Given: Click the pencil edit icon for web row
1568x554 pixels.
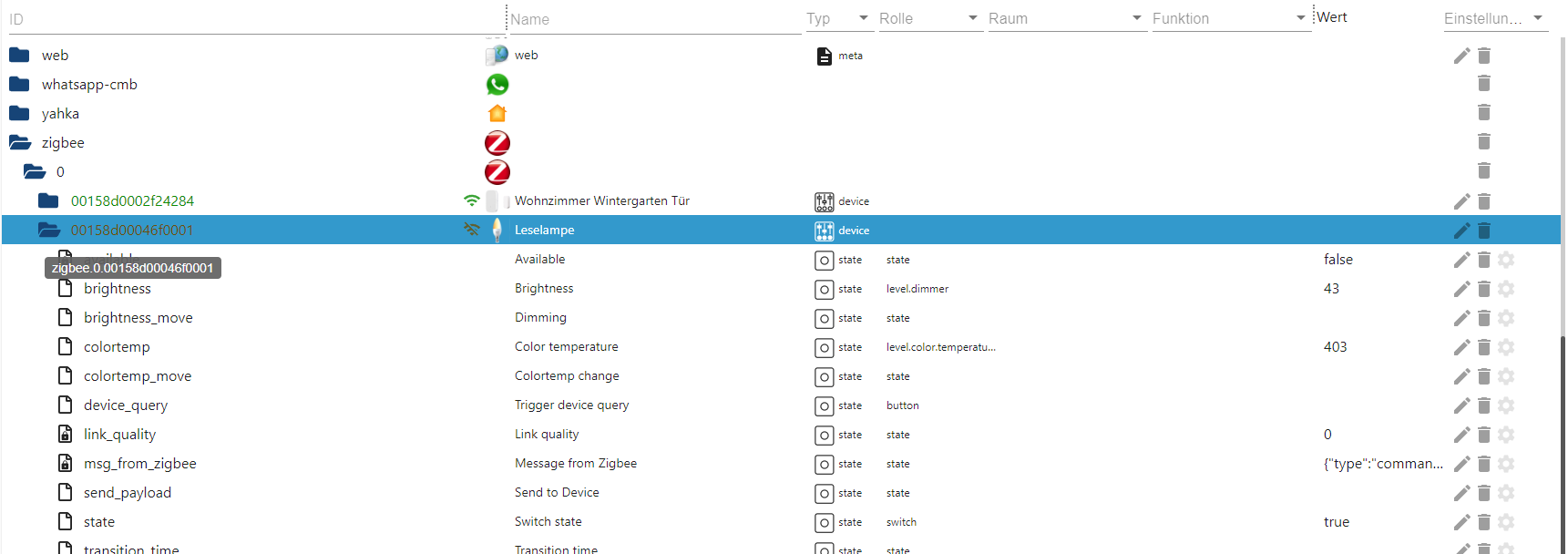Looking at the screenshot, I should tap(1461, 56).
